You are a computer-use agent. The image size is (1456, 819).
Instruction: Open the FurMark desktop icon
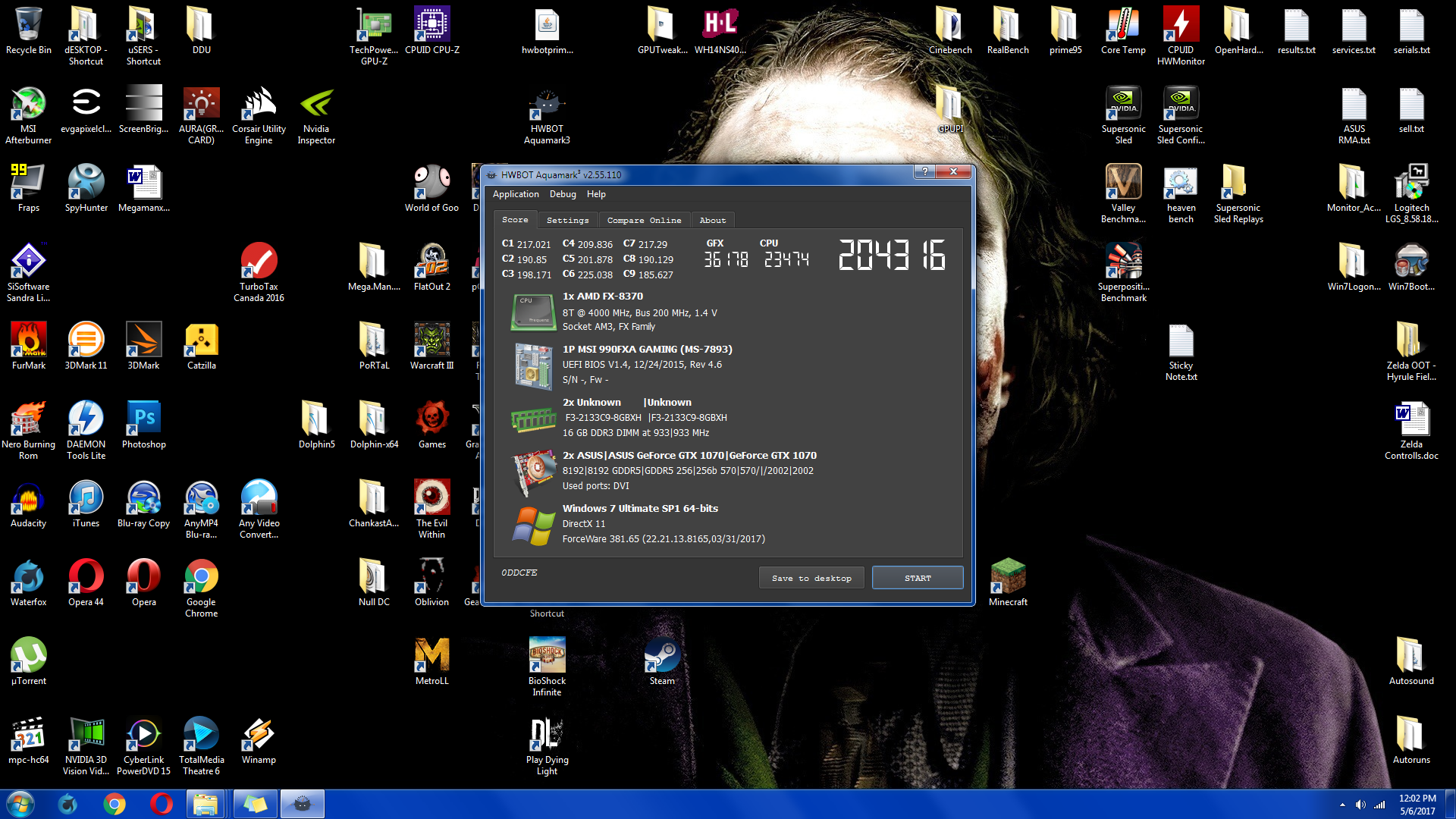click(29, 346)
